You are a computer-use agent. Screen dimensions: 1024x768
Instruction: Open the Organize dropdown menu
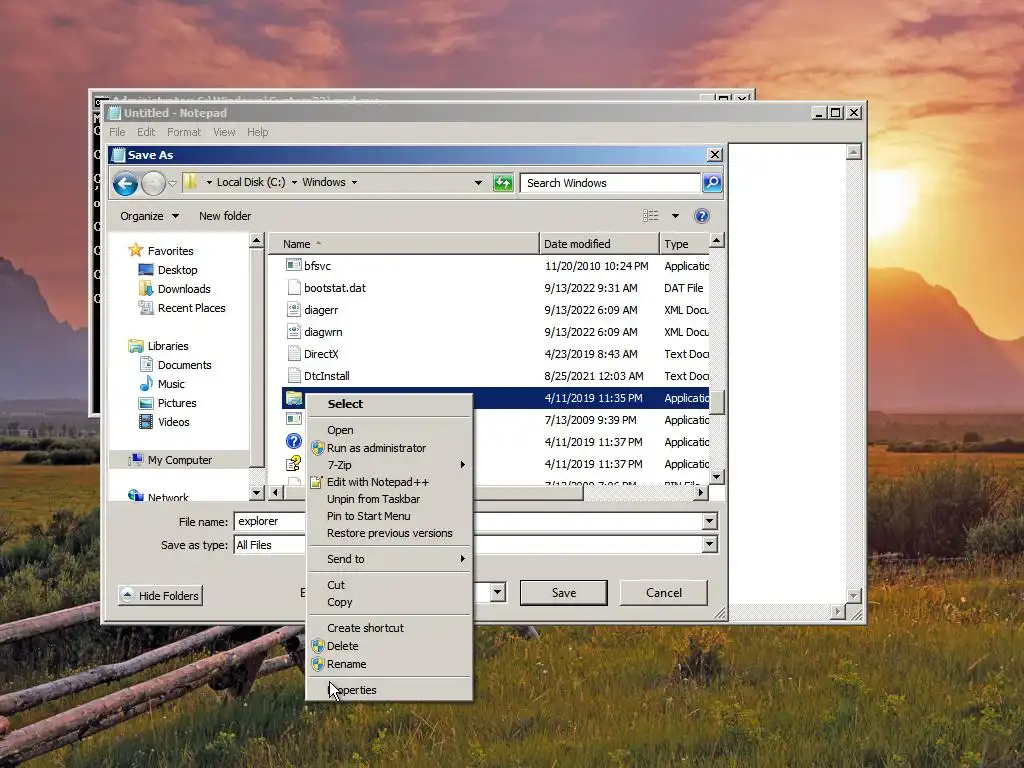pos(149,216)
